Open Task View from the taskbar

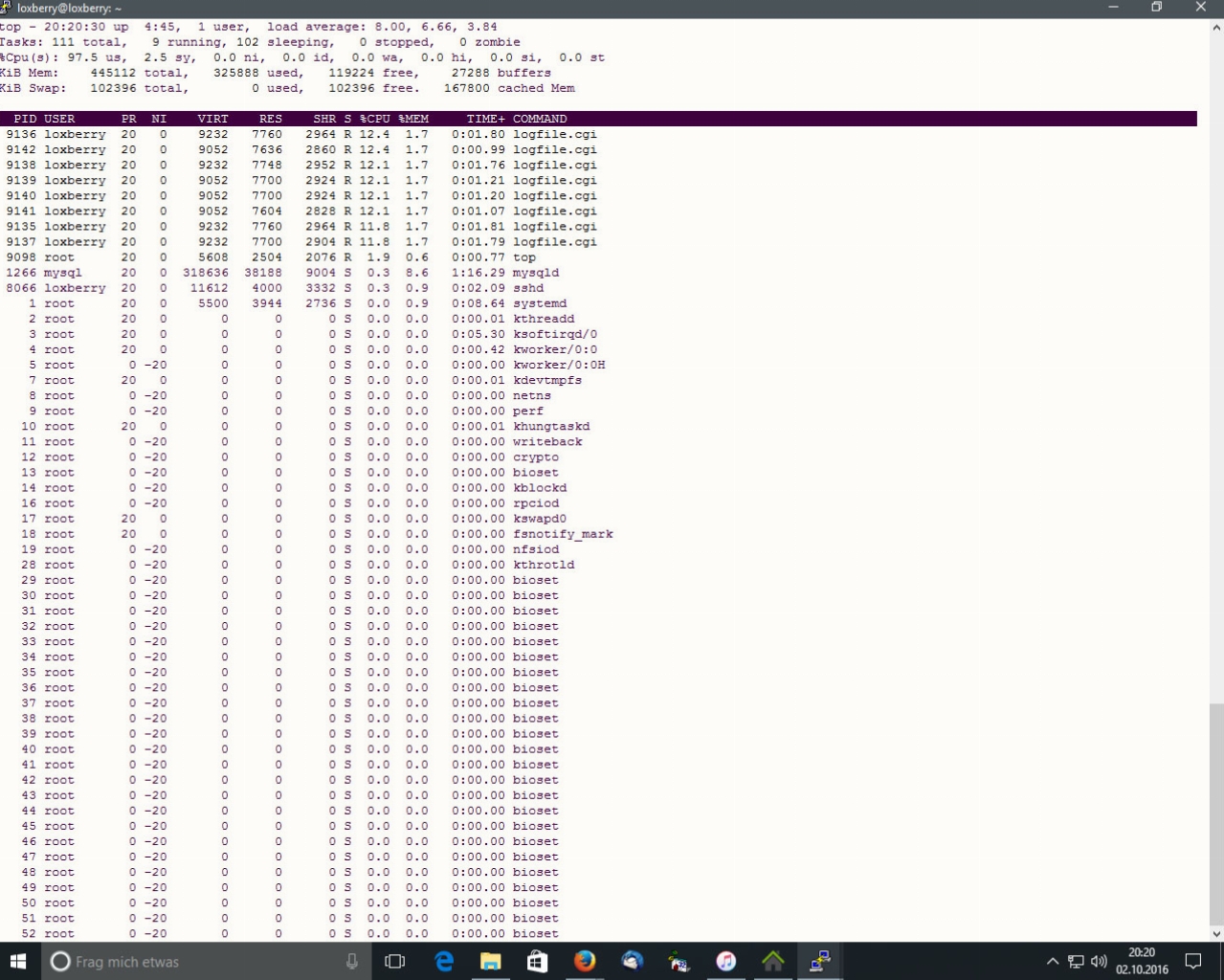(x=394, y=961)
